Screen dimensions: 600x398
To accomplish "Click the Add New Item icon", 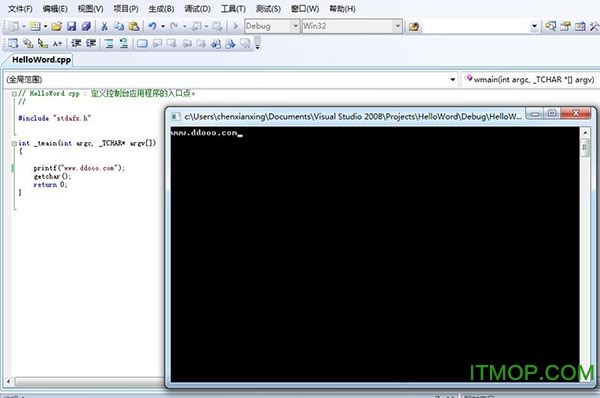I will point(35,26).
